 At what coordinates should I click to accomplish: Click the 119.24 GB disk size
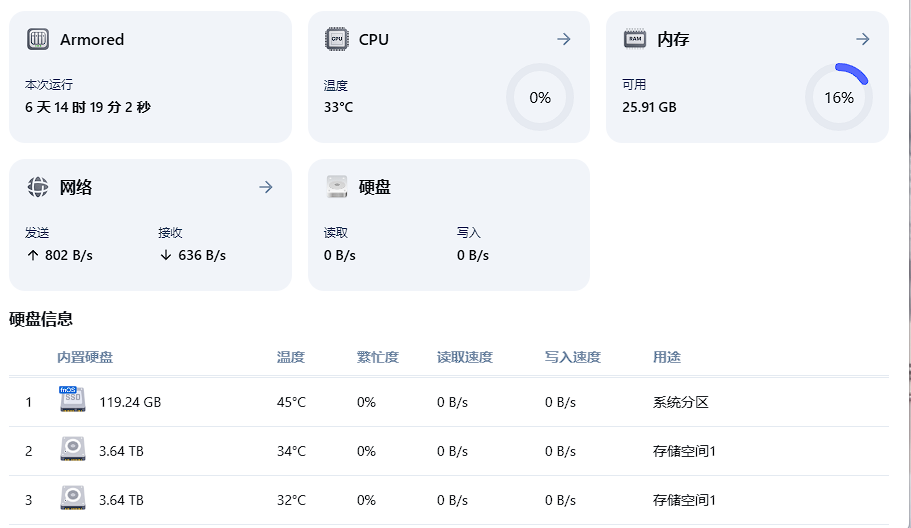click(130, 402)
